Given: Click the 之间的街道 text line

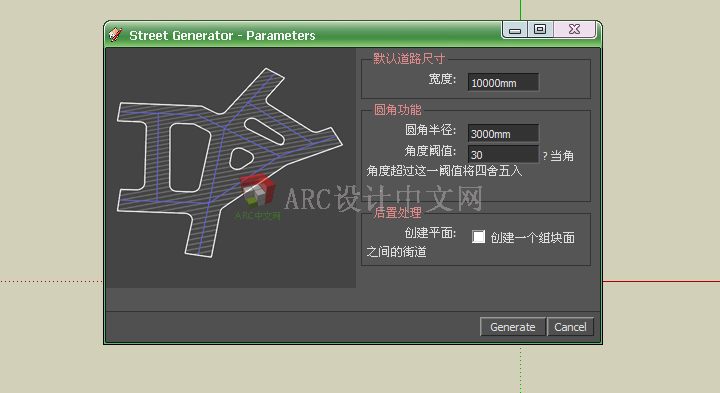Looking at the screenshot, I should (x=396, y=252).
